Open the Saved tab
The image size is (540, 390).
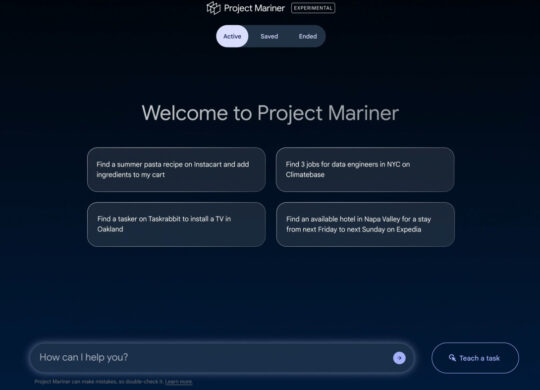pos(269,36)
